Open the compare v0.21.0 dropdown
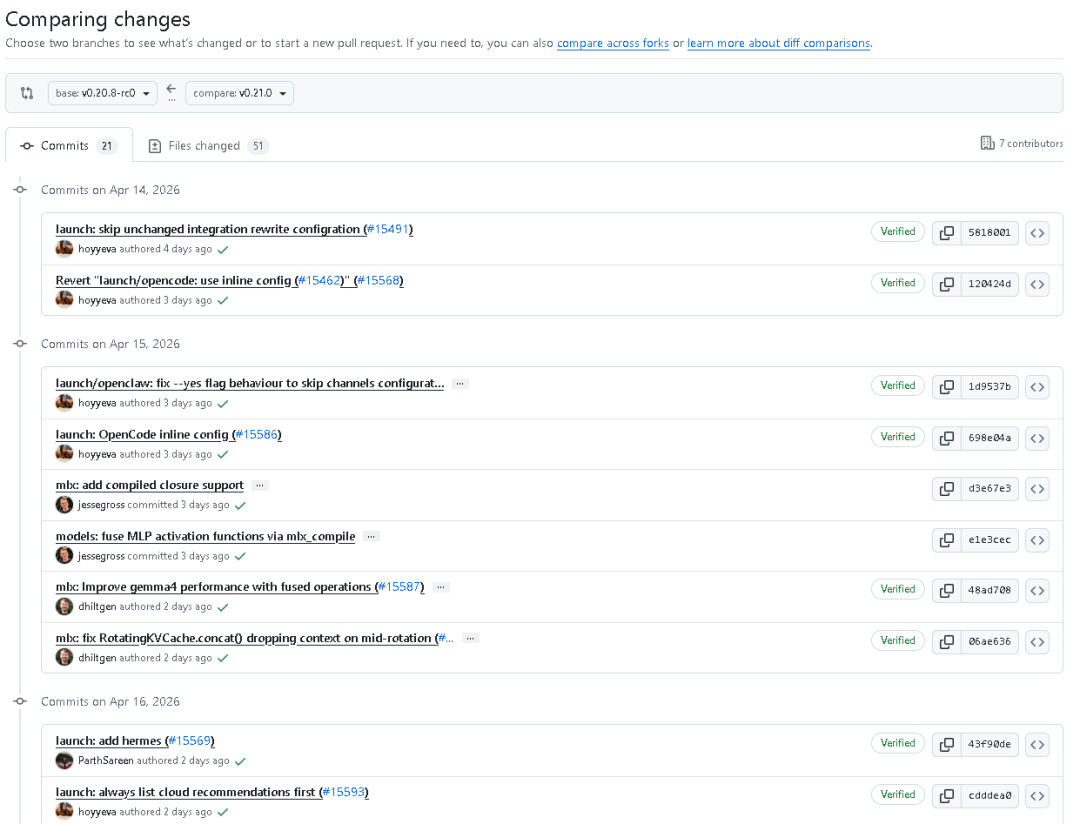This screenshot has width=1080, height=824. (x=240, y=93)
